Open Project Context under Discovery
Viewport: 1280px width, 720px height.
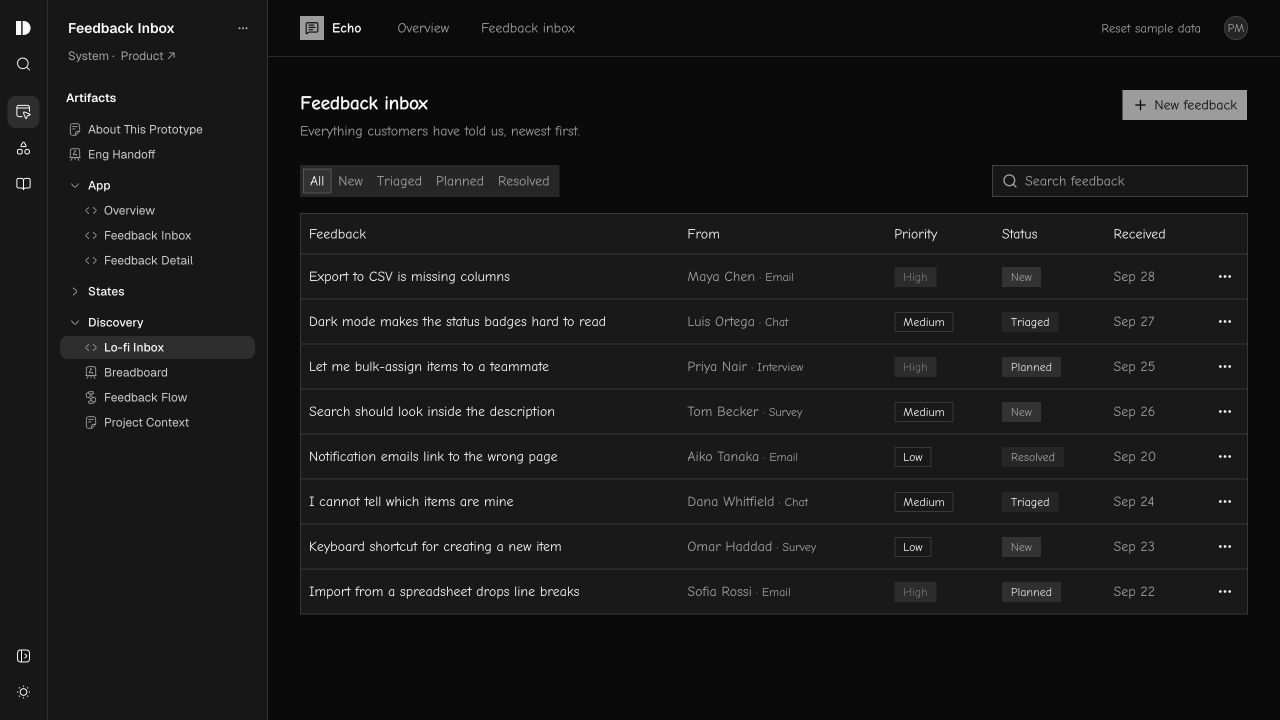158,422
